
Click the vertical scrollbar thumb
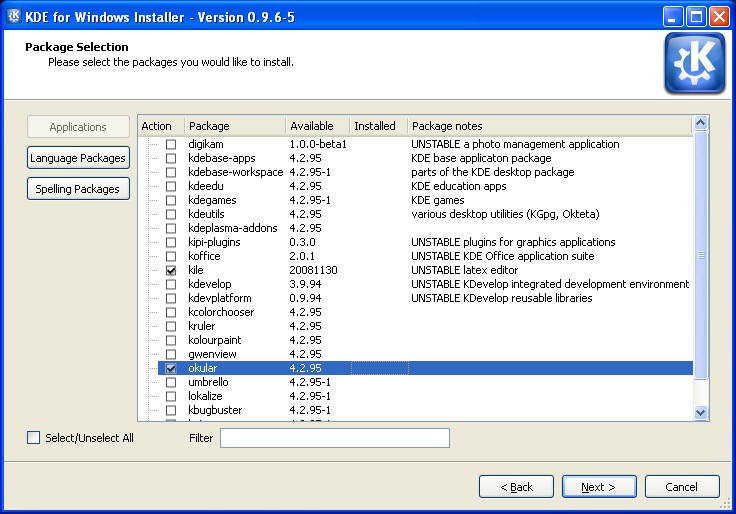pos(701,255)
